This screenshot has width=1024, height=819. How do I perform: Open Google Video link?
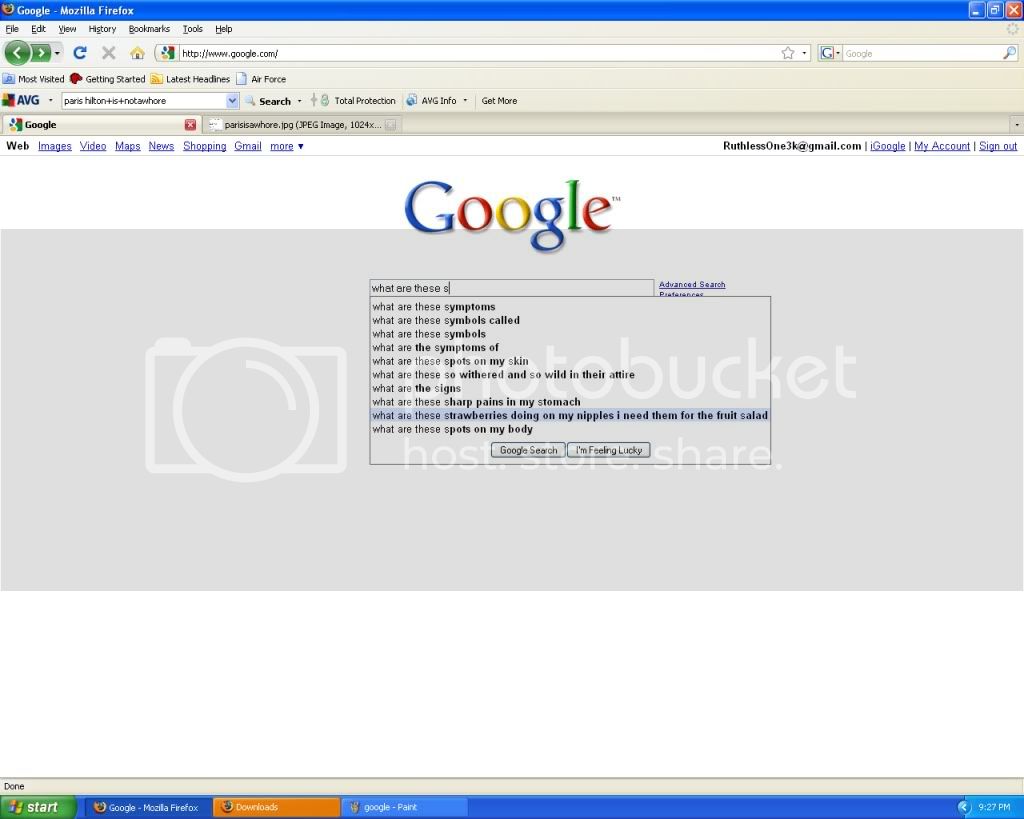(93, 146)
